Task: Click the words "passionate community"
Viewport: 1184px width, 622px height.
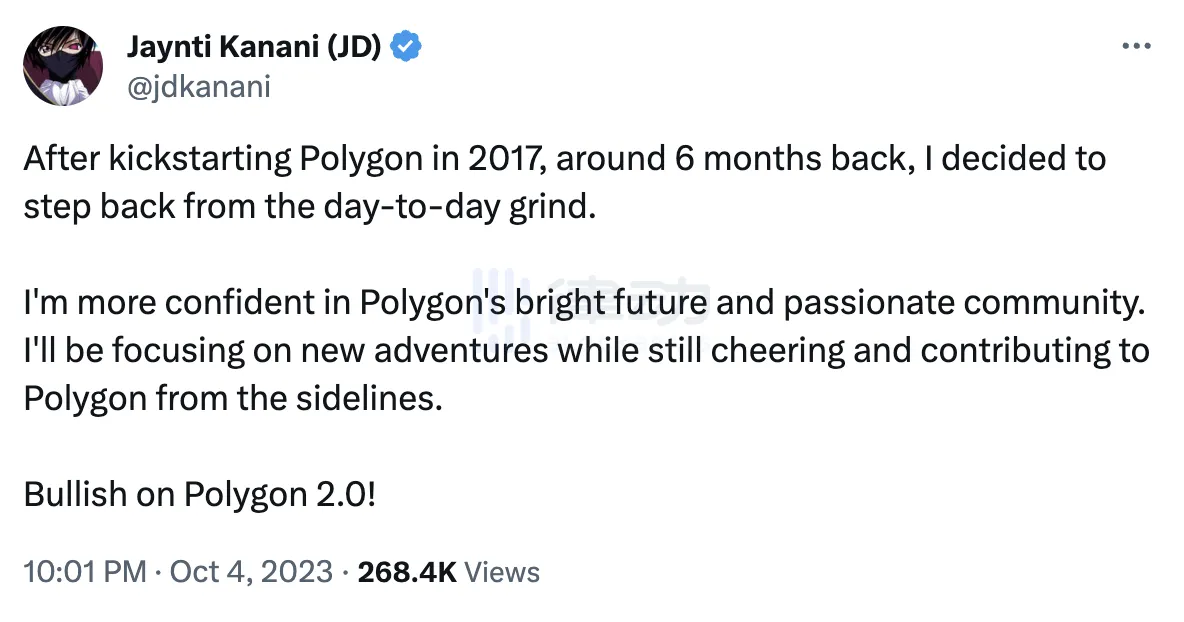Action: coord(962,304)
